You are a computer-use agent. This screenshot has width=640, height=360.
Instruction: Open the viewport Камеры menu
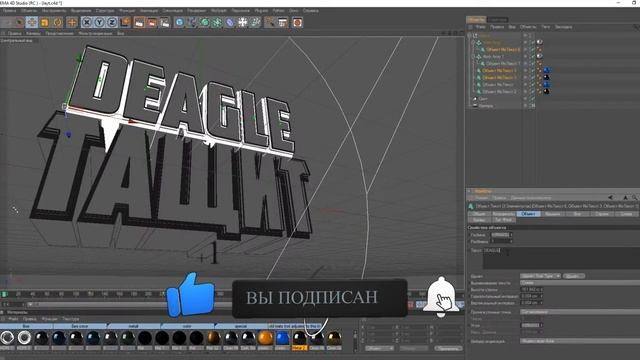[x=33, y=33]
